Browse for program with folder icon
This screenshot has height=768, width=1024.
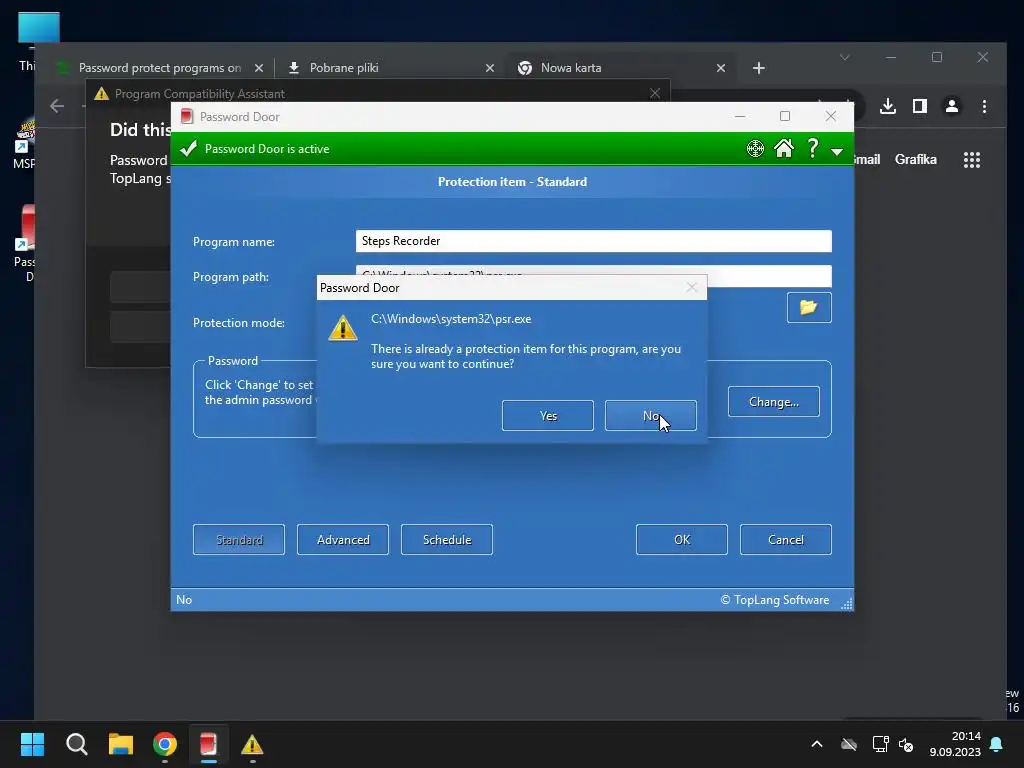(808, 308)
